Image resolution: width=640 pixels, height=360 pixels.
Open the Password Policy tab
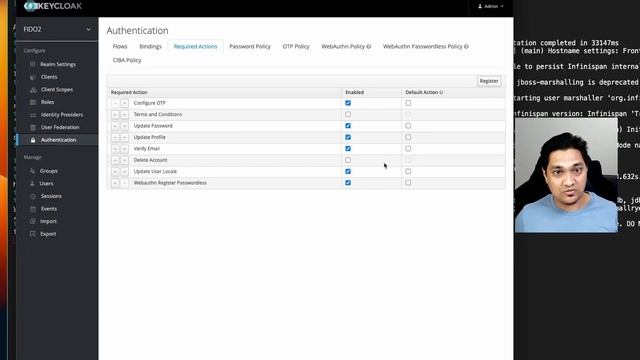point(250,47)
